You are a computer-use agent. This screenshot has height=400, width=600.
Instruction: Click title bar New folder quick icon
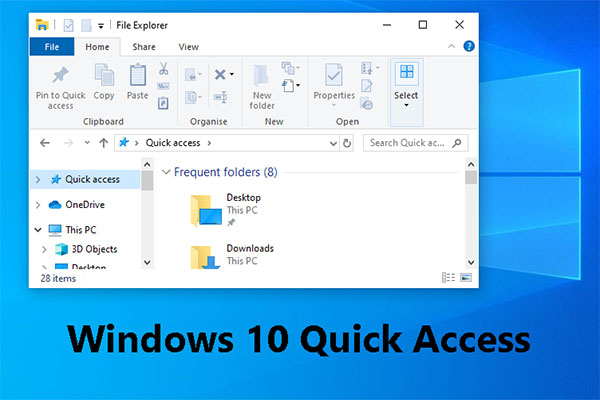click(86, 26)
